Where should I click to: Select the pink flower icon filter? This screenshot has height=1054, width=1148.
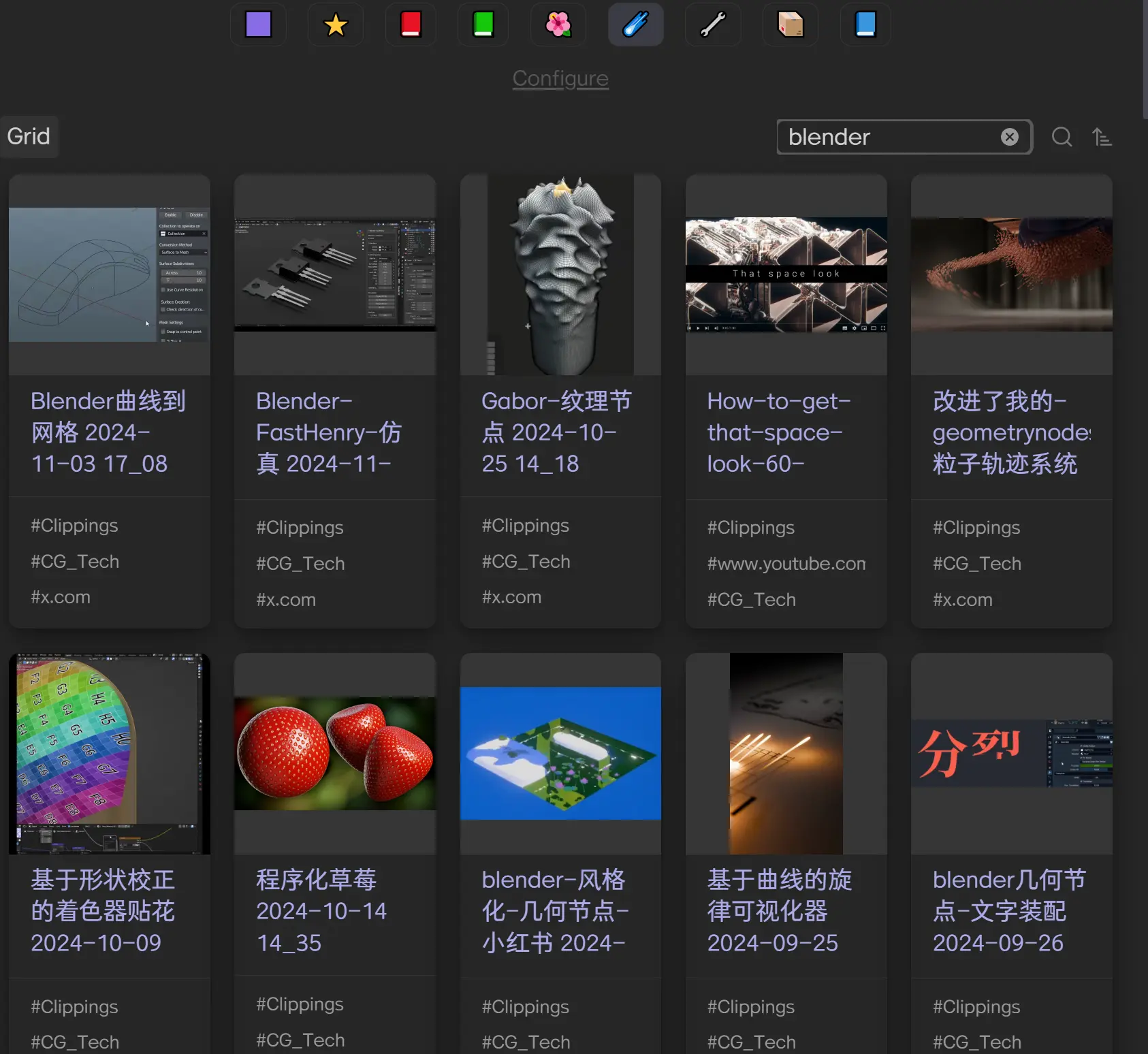point(558,25)
